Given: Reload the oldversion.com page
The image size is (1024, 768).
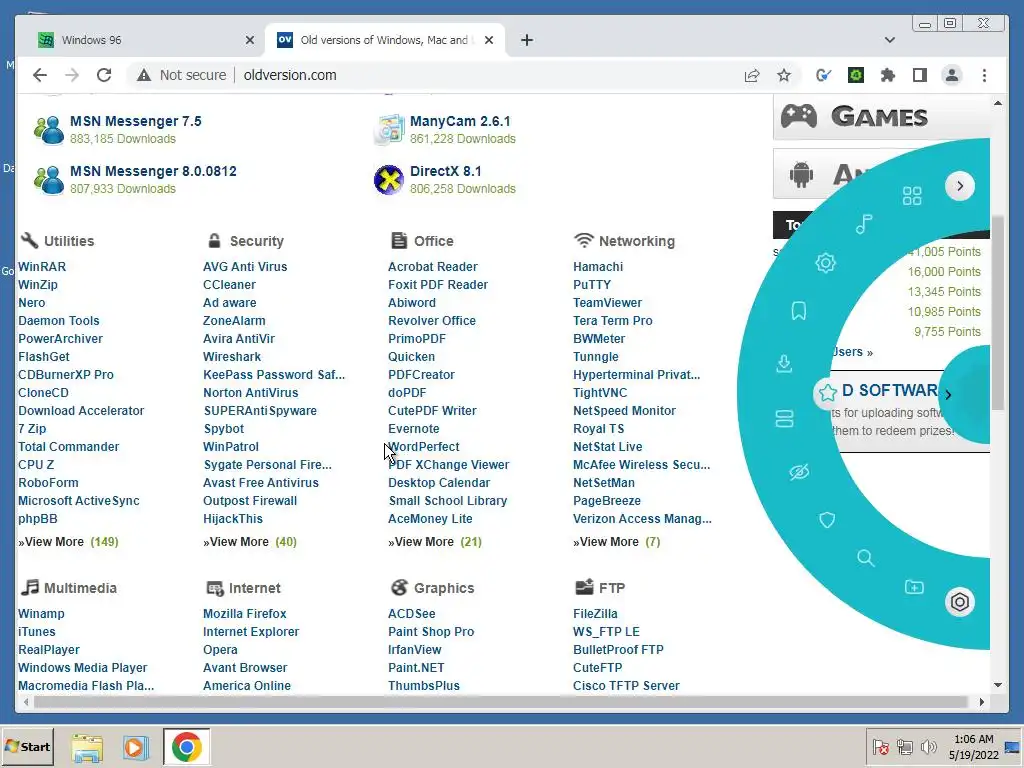Looking at the screenshot, I should click(x=104, y=75).
